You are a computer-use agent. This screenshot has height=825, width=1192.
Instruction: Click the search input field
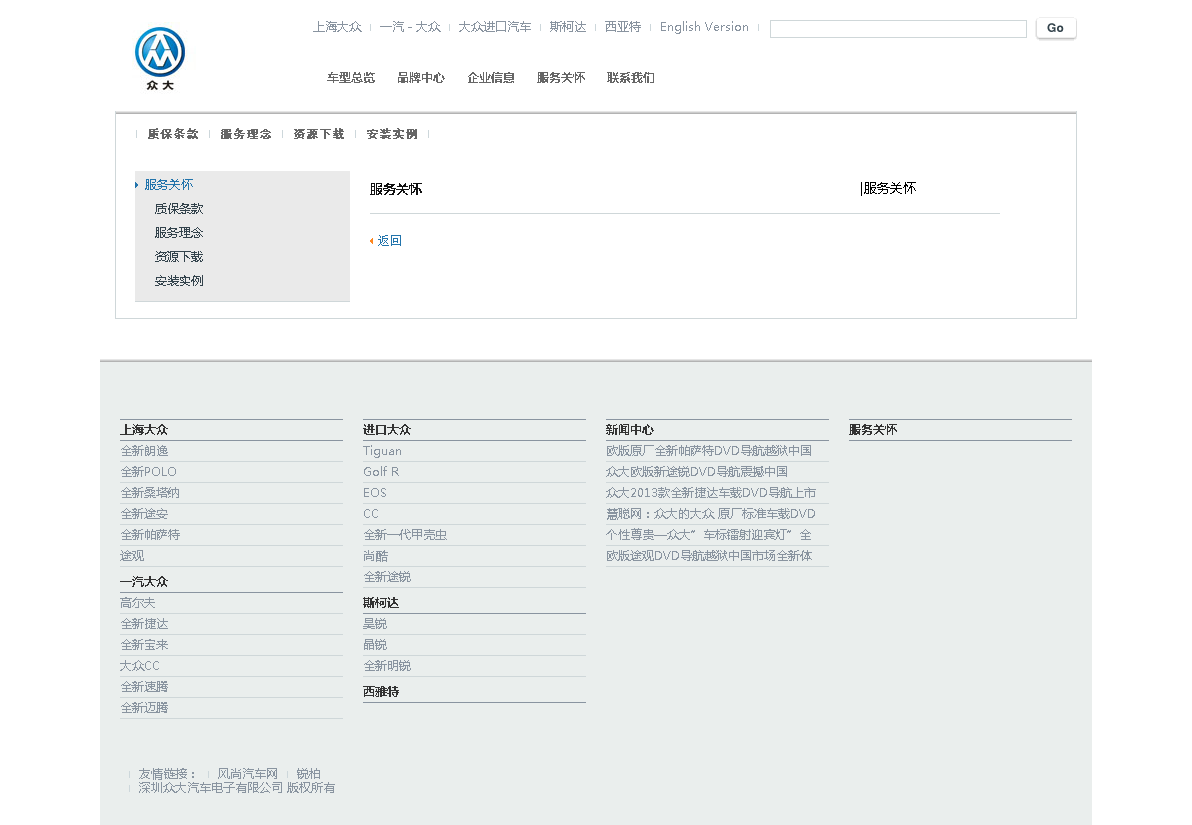pos(897,29)
